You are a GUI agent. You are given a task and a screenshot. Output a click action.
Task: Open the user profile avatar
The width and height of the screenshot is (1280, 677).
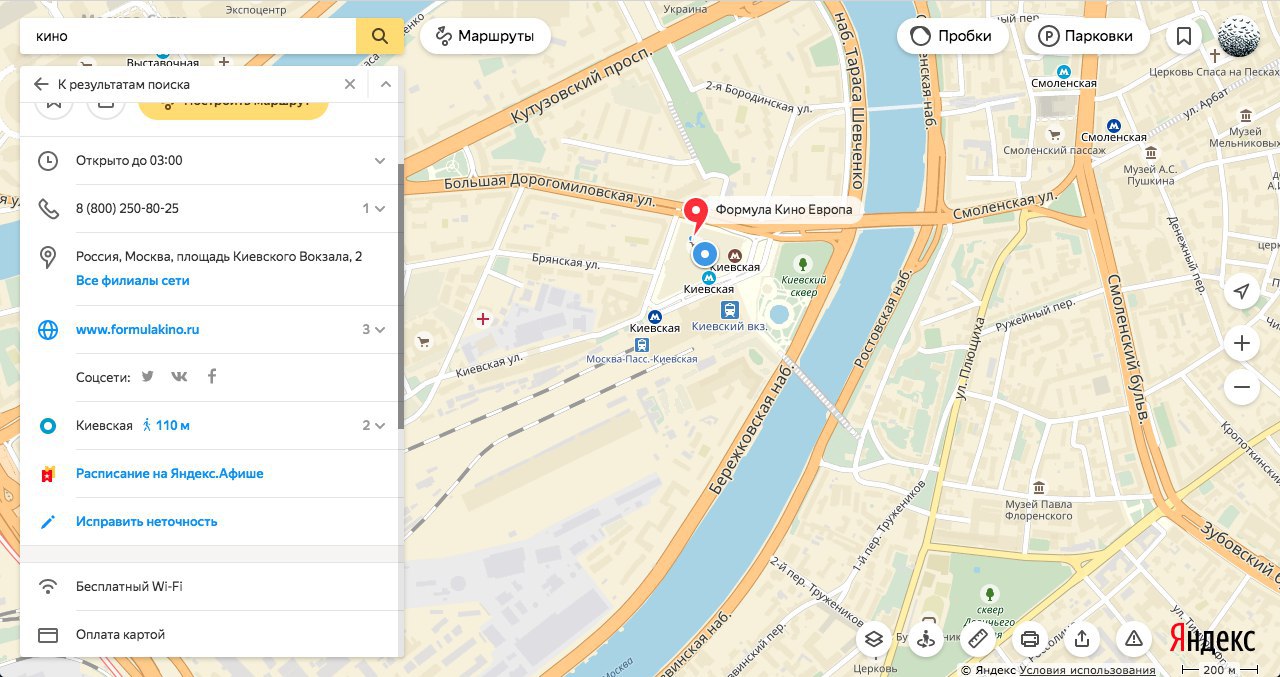(x=1237, y=36)
